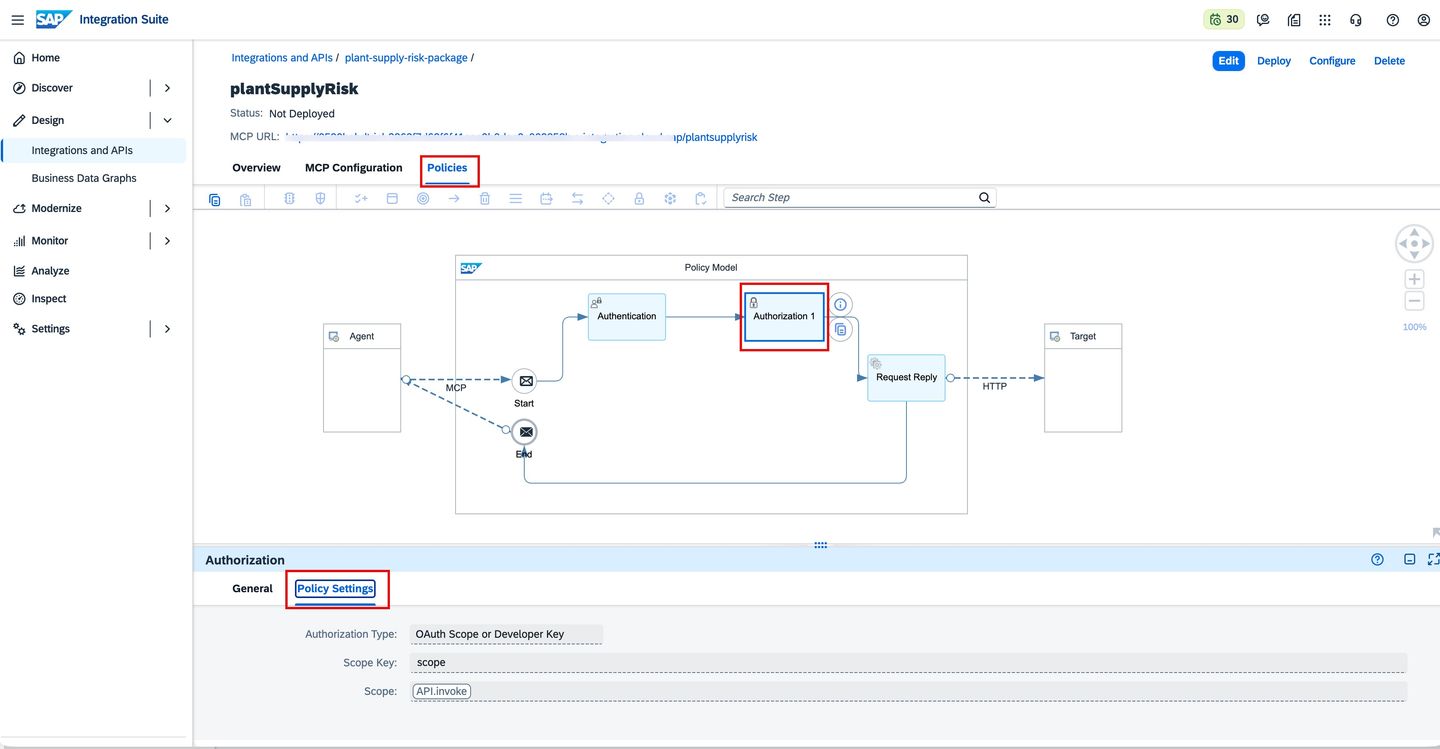Click the Delete button
Screen dimensions: 1440x749
pos(1389,61)
